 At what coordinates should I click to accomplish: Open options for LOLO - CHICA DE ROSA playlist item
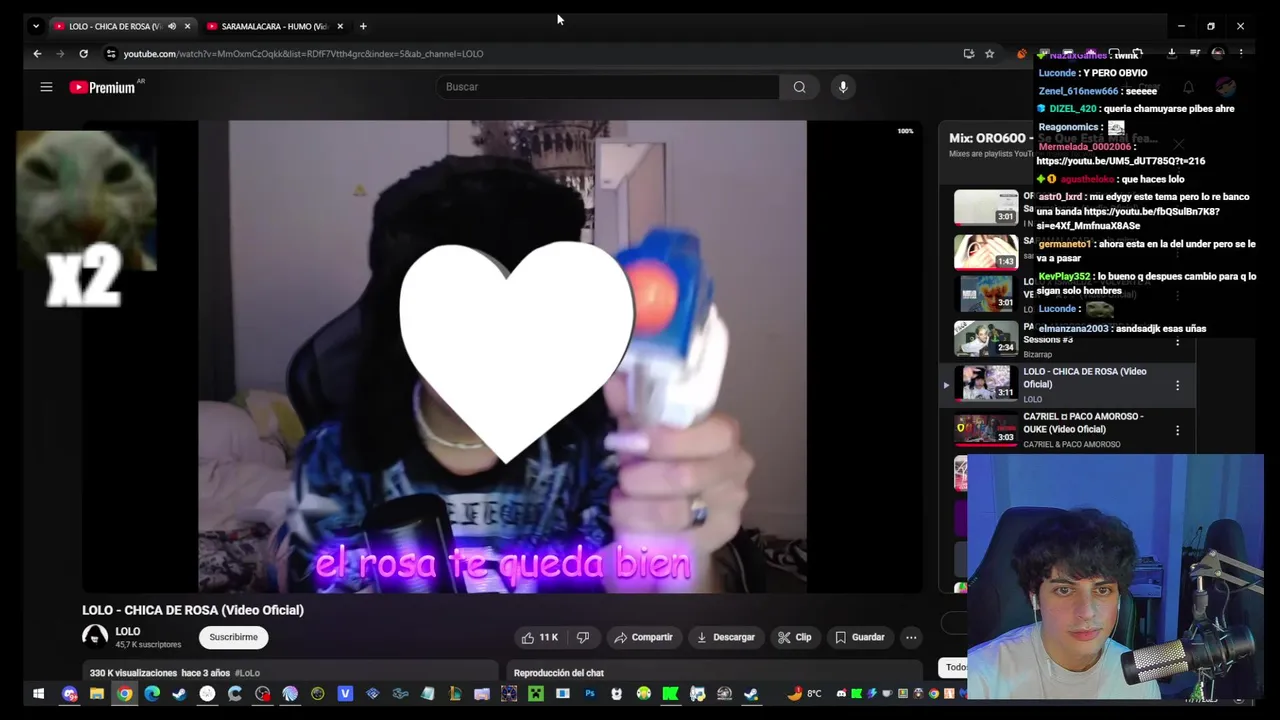[x=1177, y=385]
